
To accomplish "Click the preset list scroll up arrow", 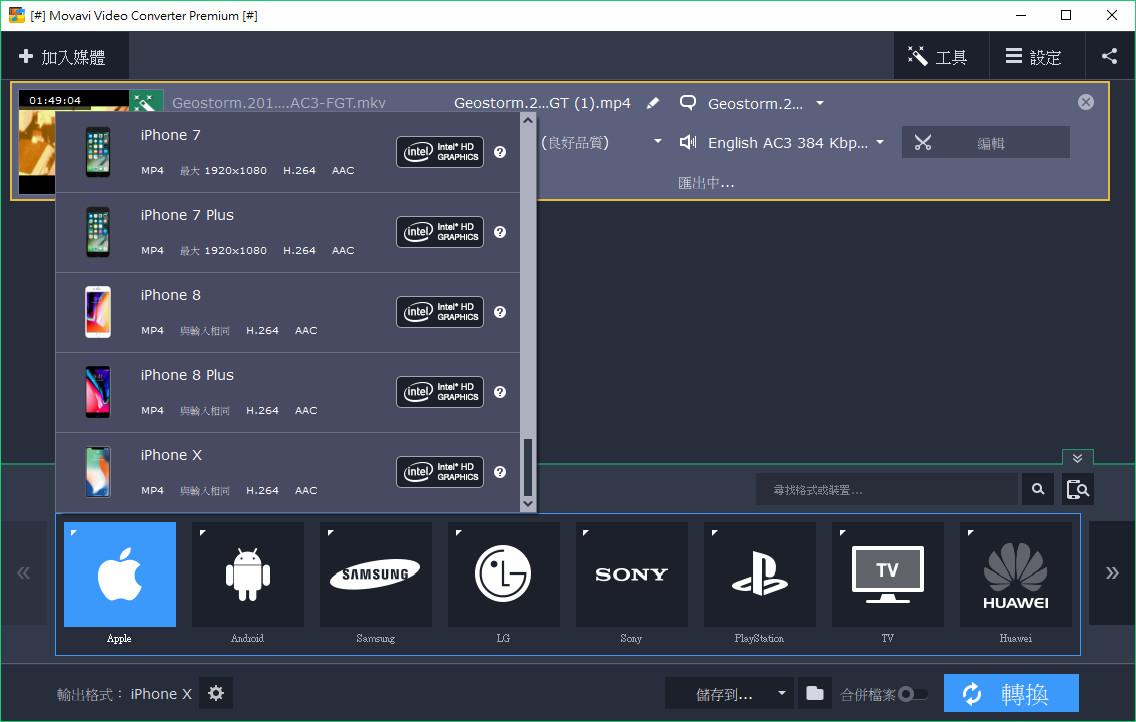I will point(527,120).
